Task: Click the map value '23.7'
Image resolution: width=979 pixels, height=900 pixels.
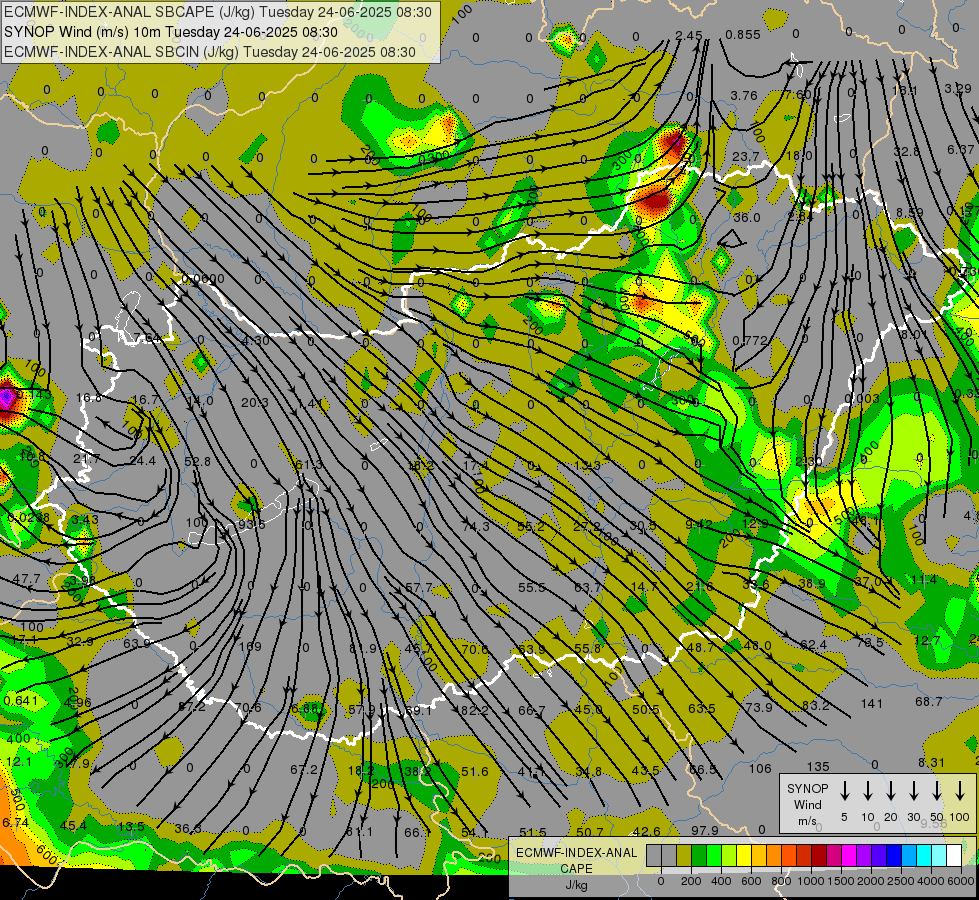Action: click(745, 156)
